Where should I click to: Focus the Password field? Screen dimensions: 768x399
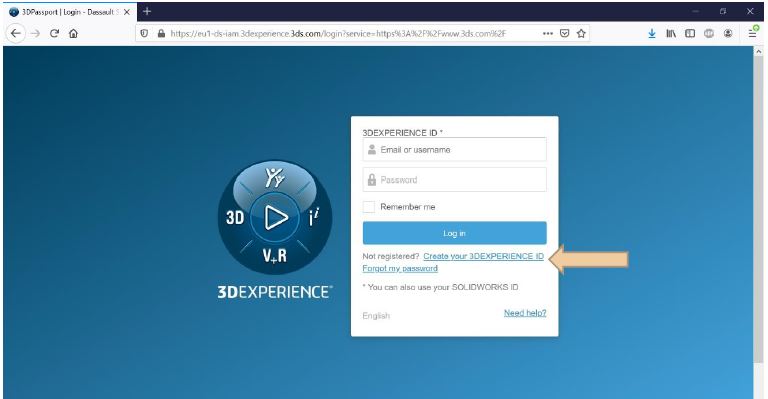point(455,180)
